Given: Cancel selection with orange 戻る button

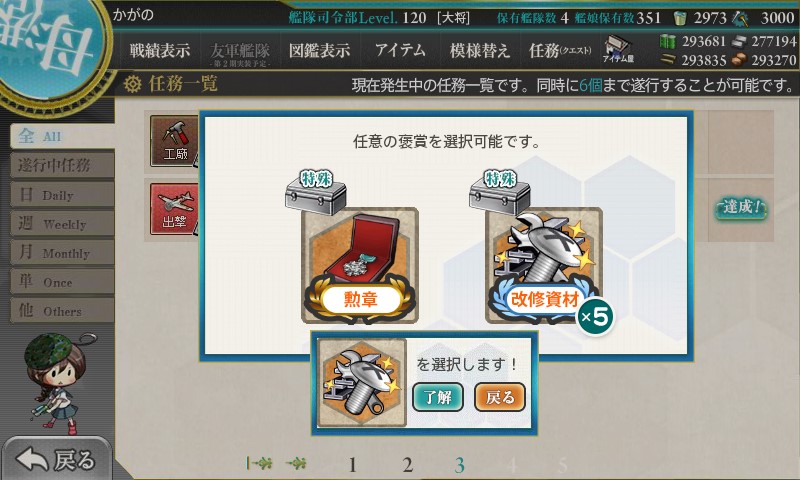Looking at the screenshot, I should coord(499,397).
